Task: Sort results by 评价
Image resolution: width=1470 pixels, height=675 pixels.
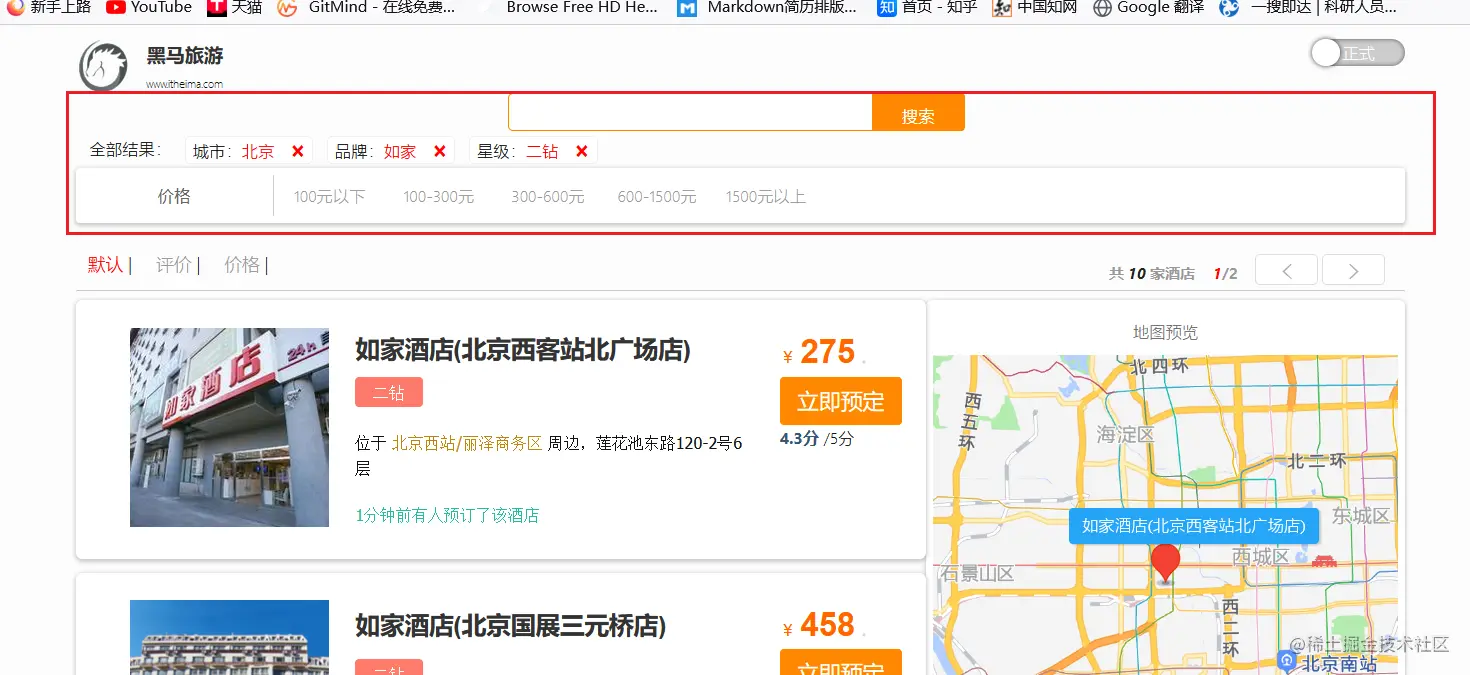Action: click(173, 265)
